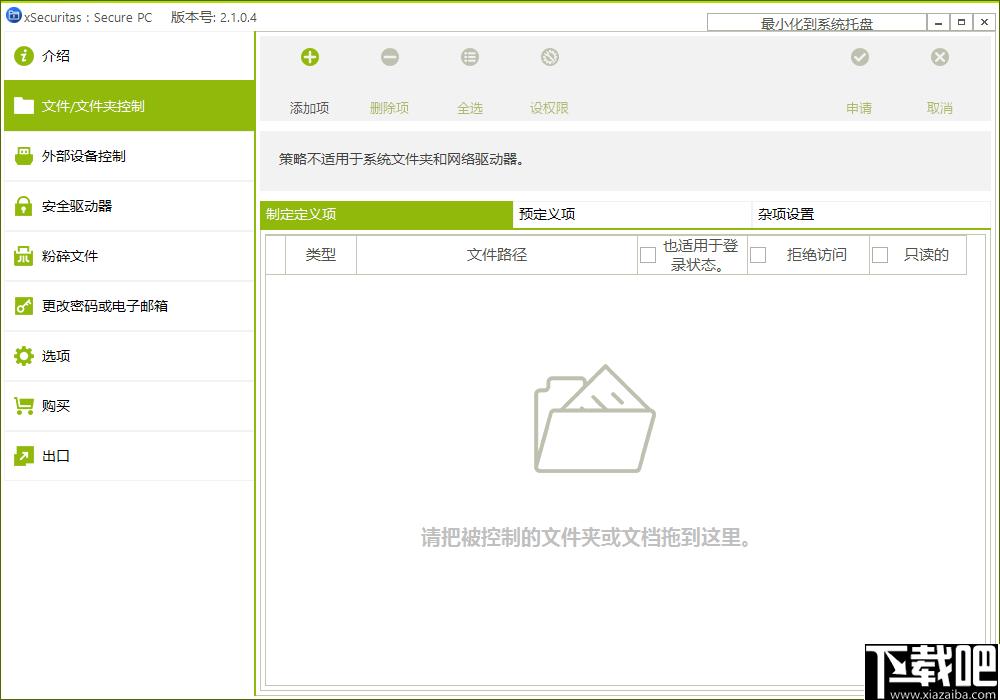Open 粉碎文件 in the sidebar

129,256
